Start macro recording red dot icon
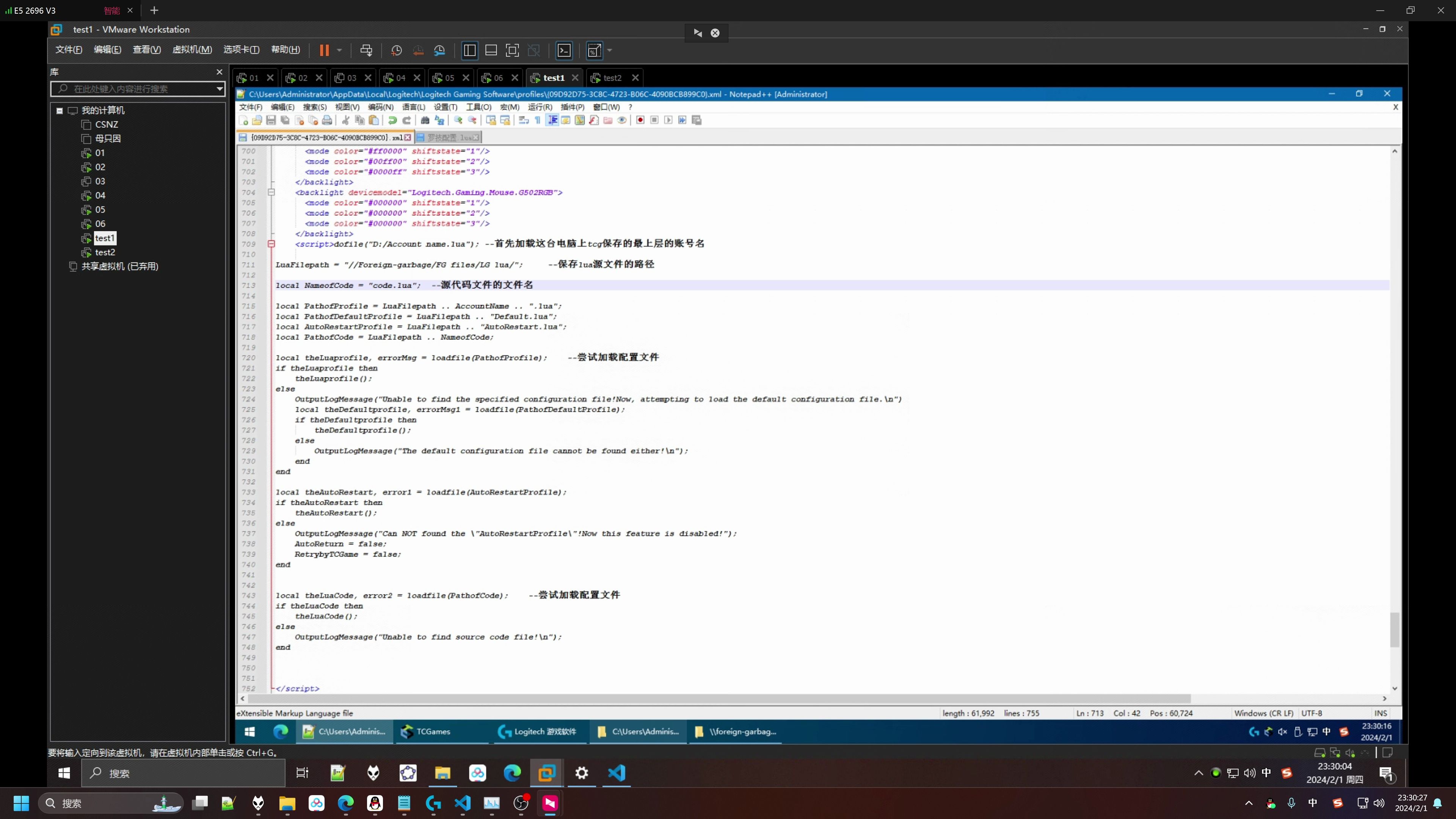The width and height of the screenshot is (1456, 819). coord(640,120)
